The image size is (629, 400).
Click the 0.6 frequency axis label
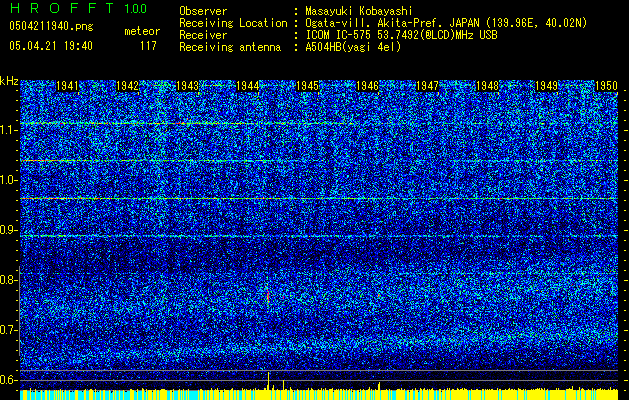[x=7, y=380]
